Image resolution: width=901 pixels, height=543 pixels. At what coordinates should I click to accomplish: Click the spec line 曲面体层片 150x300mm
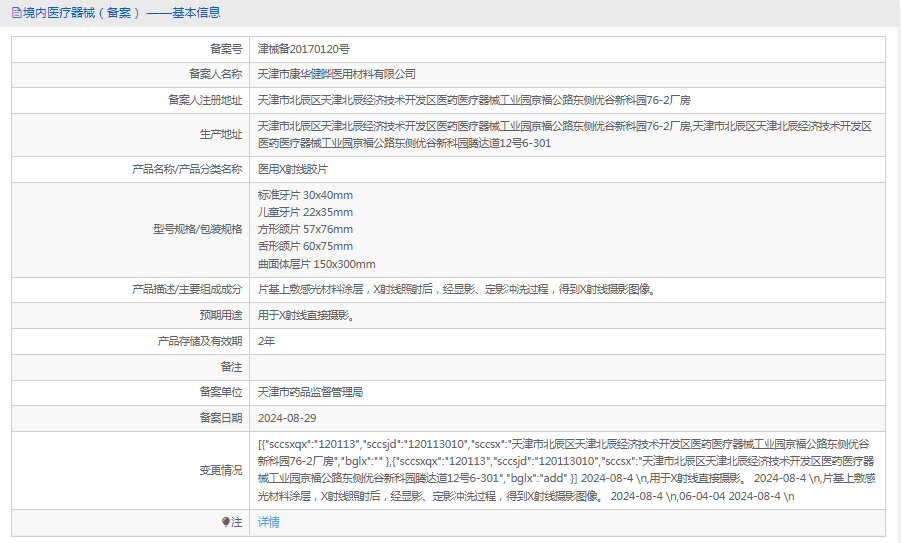317,264
